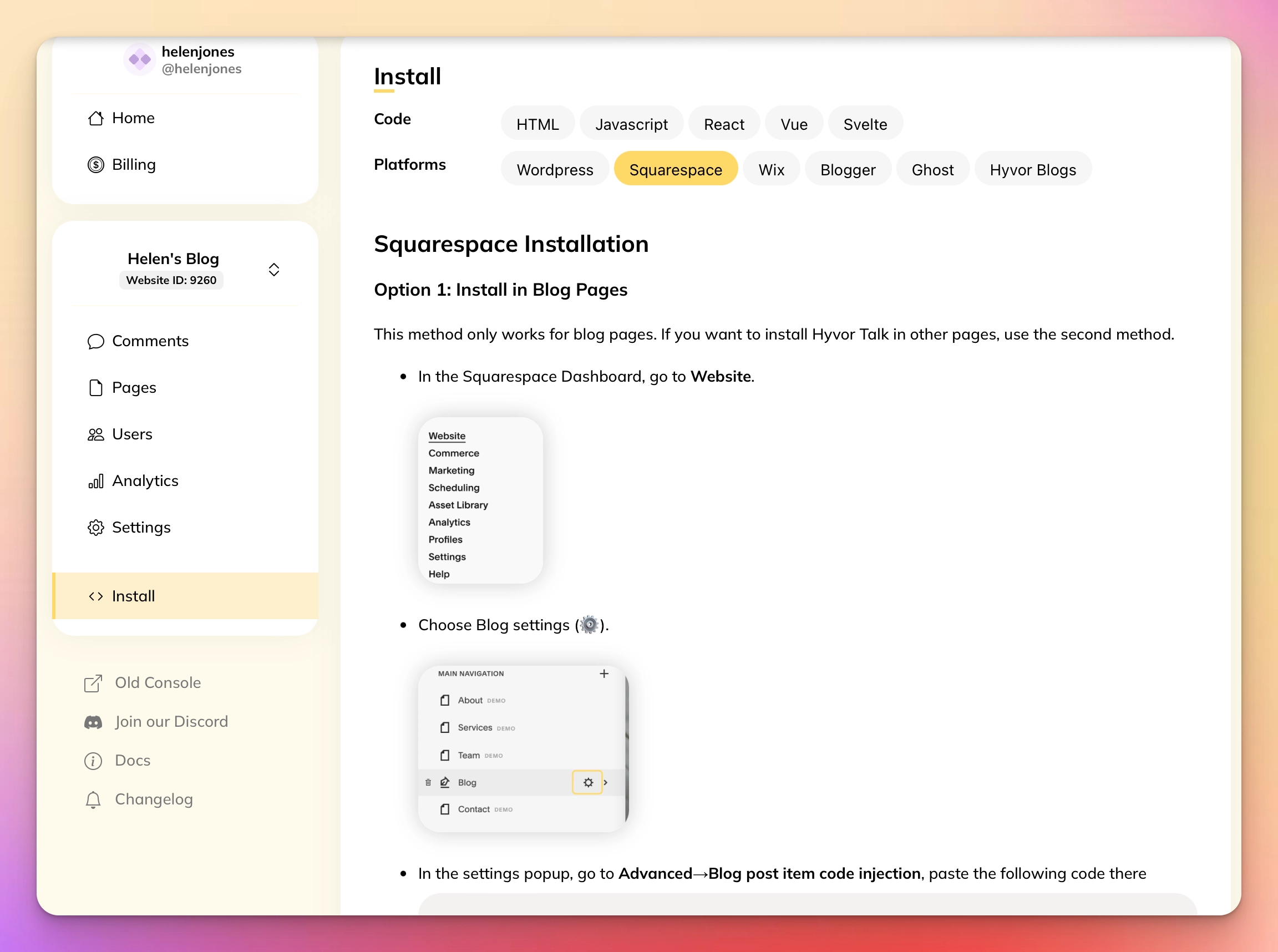Select the HTML code option
Viewport: 1278px width, 952px height.
pos(537,124)
